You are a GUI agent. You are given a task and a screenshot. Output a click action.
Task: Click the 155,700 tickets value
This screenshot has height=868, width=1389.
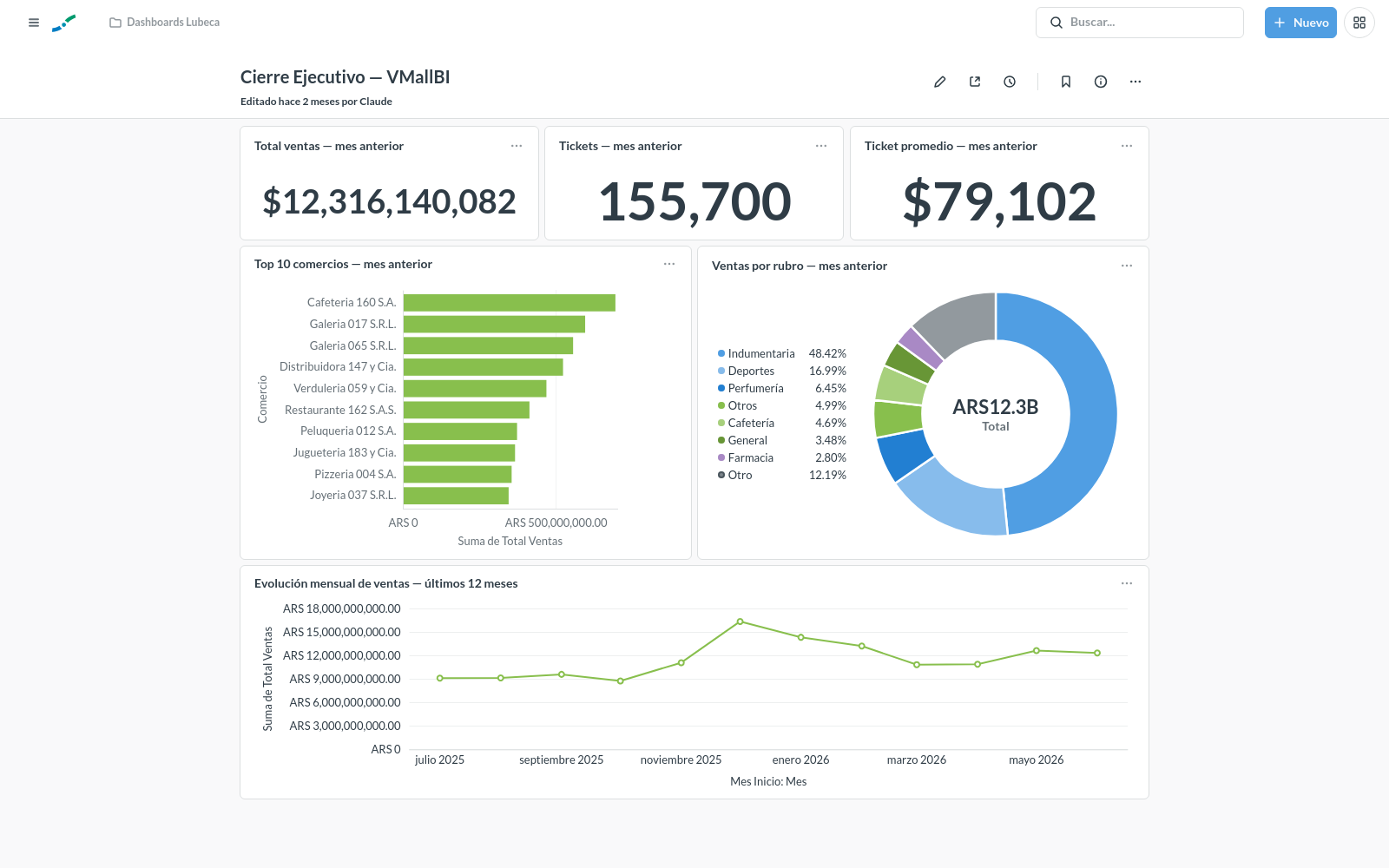[x=694, y=201]
